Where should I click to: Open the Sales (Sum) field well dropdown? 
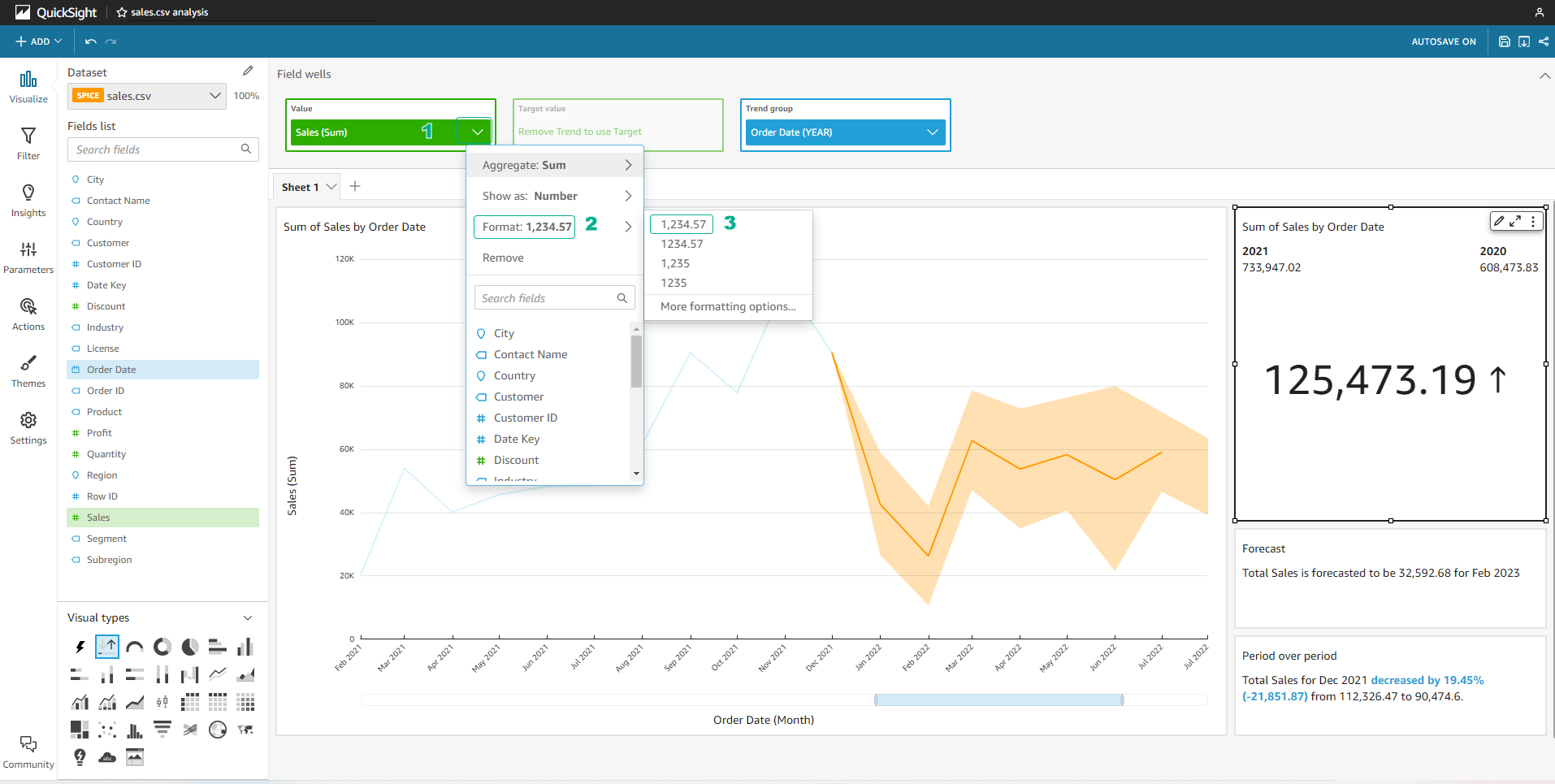(477, 132)
